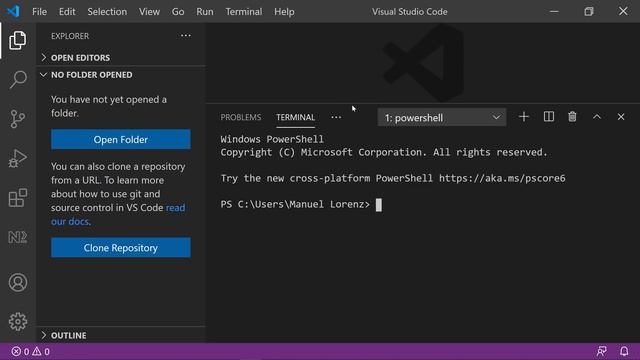Screen dimensions: 640x360
Task: Open the Explorer view in activity bar
Action: [x=18, y=40]
